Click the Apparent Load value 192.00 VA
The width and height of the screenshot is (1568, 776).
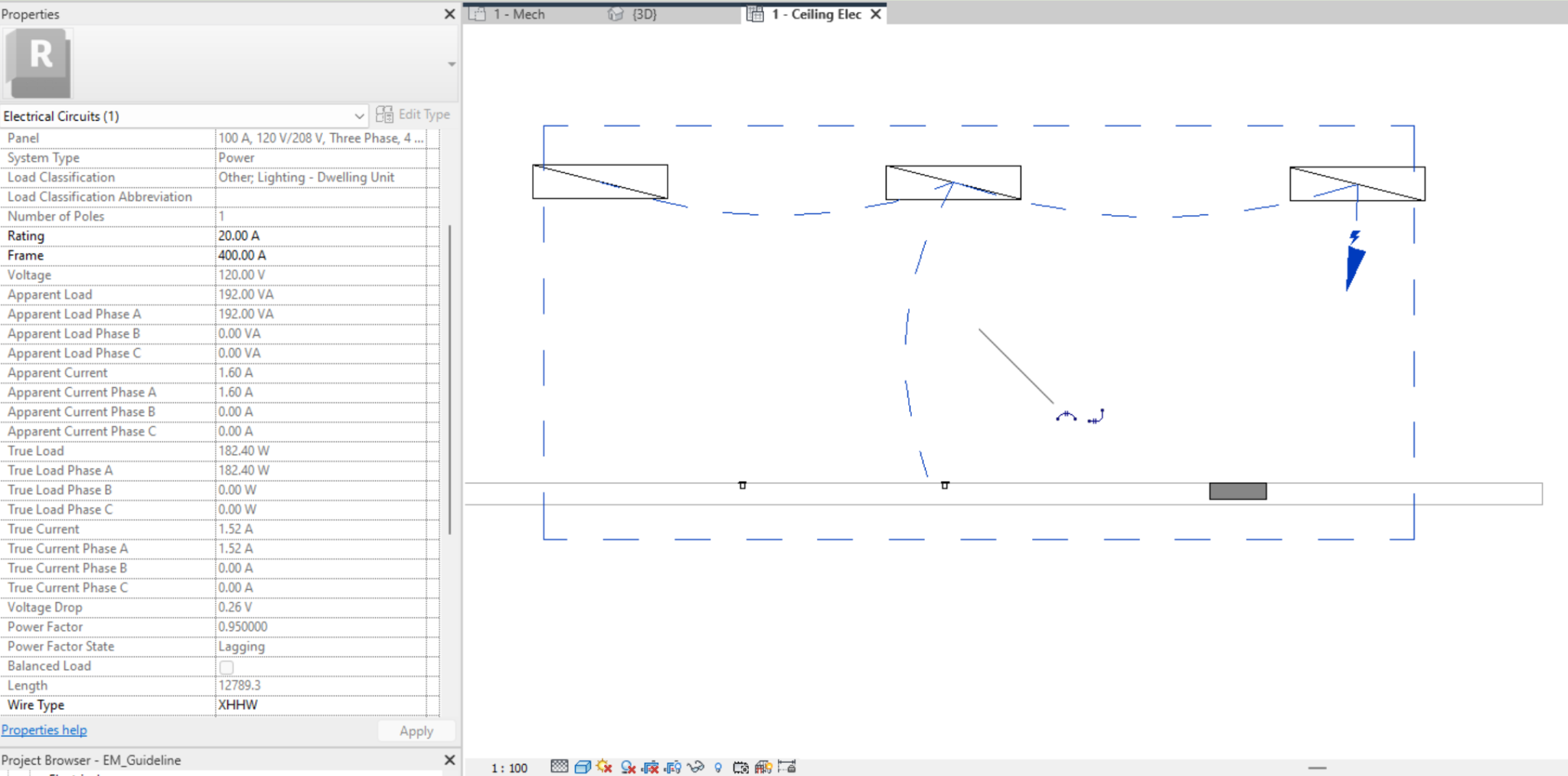(x=322, y=295)
